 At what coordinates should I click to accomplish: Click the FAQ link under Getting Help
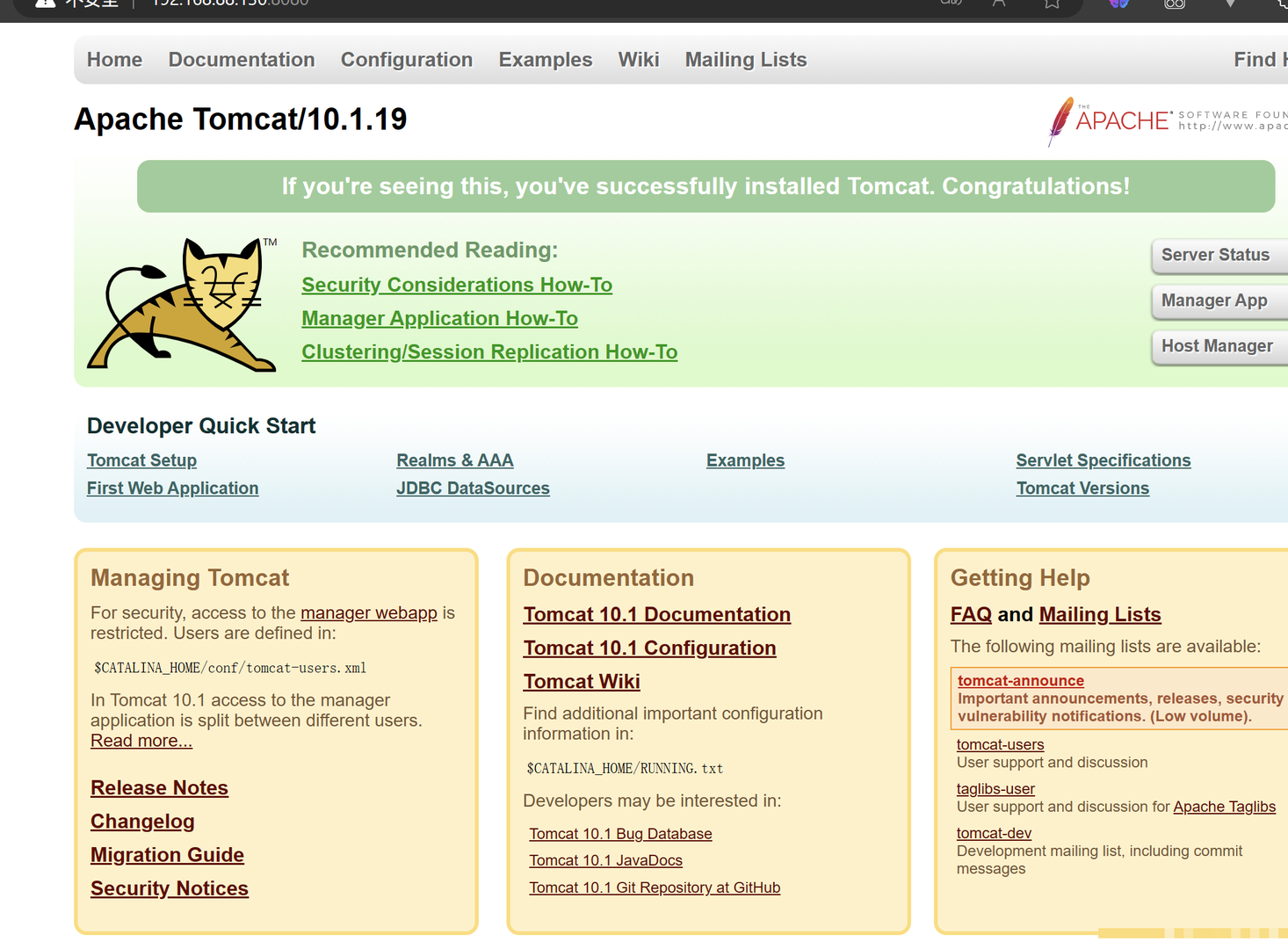[971, 614]
